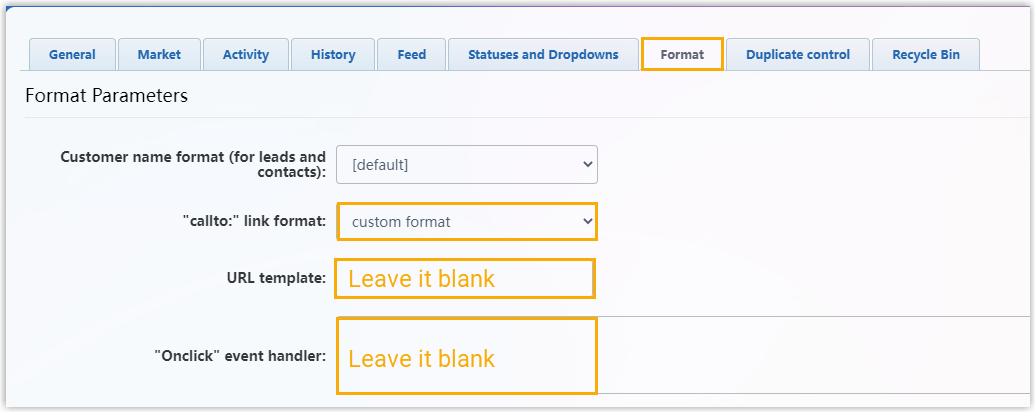Focus the URL template input field
The image size is (1036, 413).
click(x=466, y=279)
